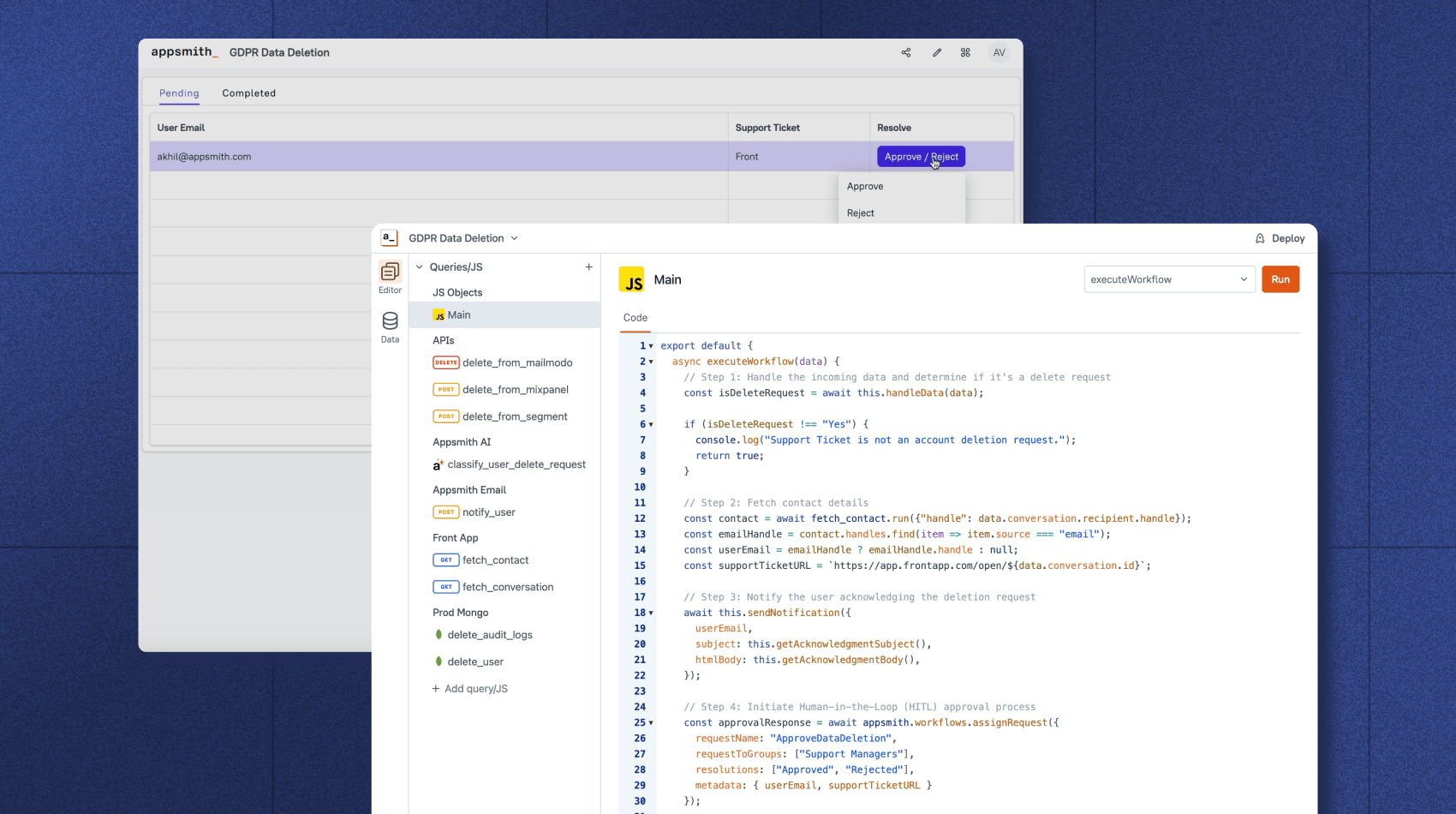Expand the GDPR Data Deletion name dropdown

coord(514,238)
